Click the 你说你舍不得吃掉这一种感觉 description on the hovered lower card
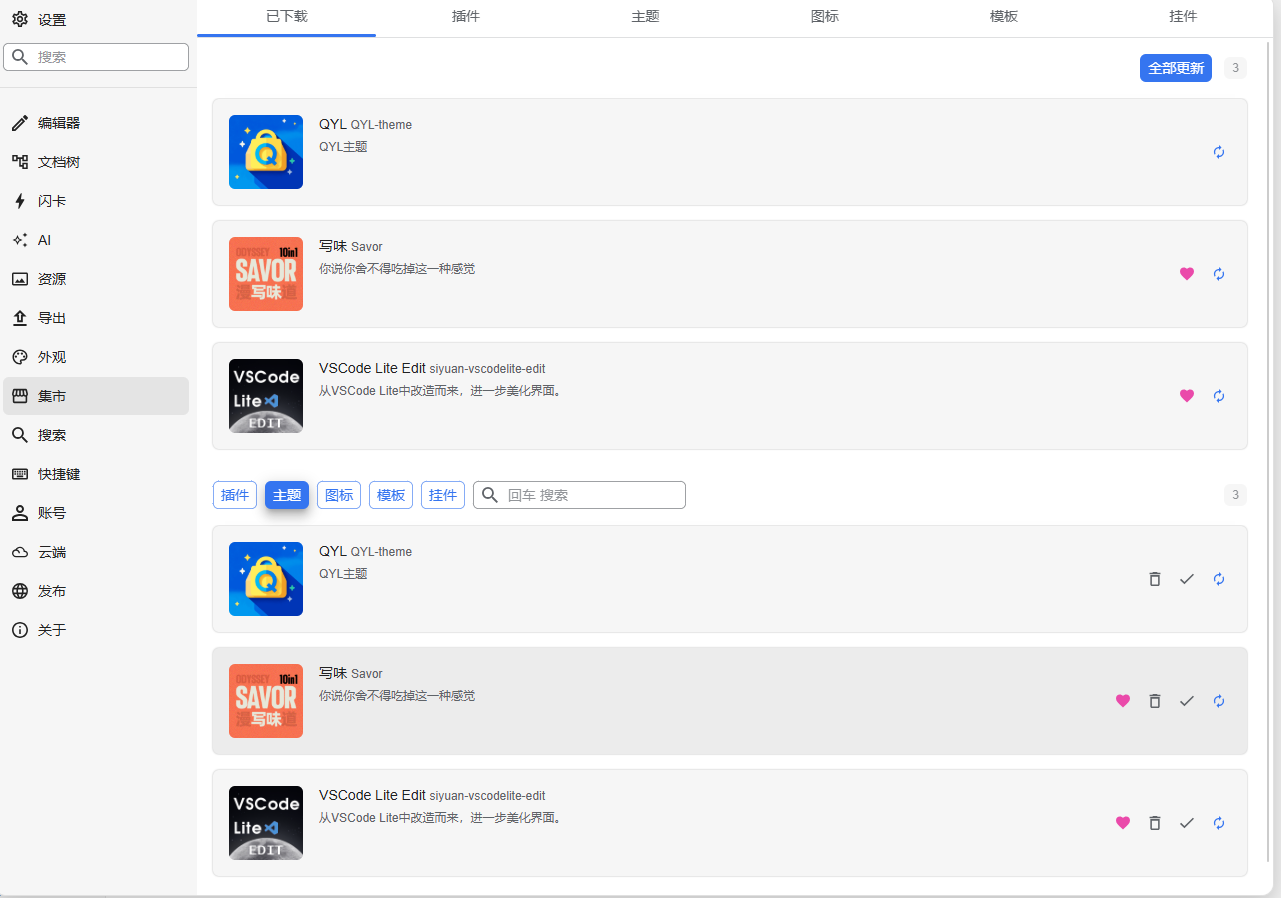The width and height of the screenshot is (1281, 898). (x=397, y=695)
